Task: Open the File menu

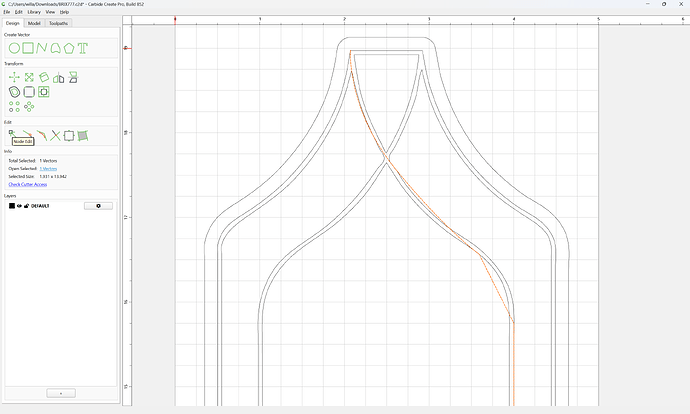Action: coord(7,12)
